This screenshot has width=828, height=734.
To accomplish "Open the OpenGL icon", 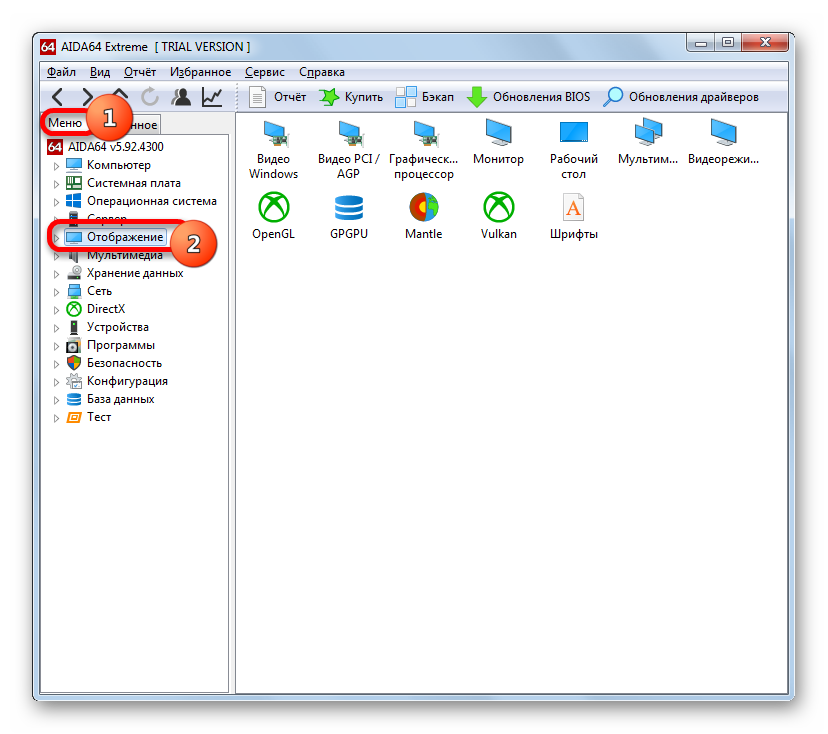I will pos(274,216).
